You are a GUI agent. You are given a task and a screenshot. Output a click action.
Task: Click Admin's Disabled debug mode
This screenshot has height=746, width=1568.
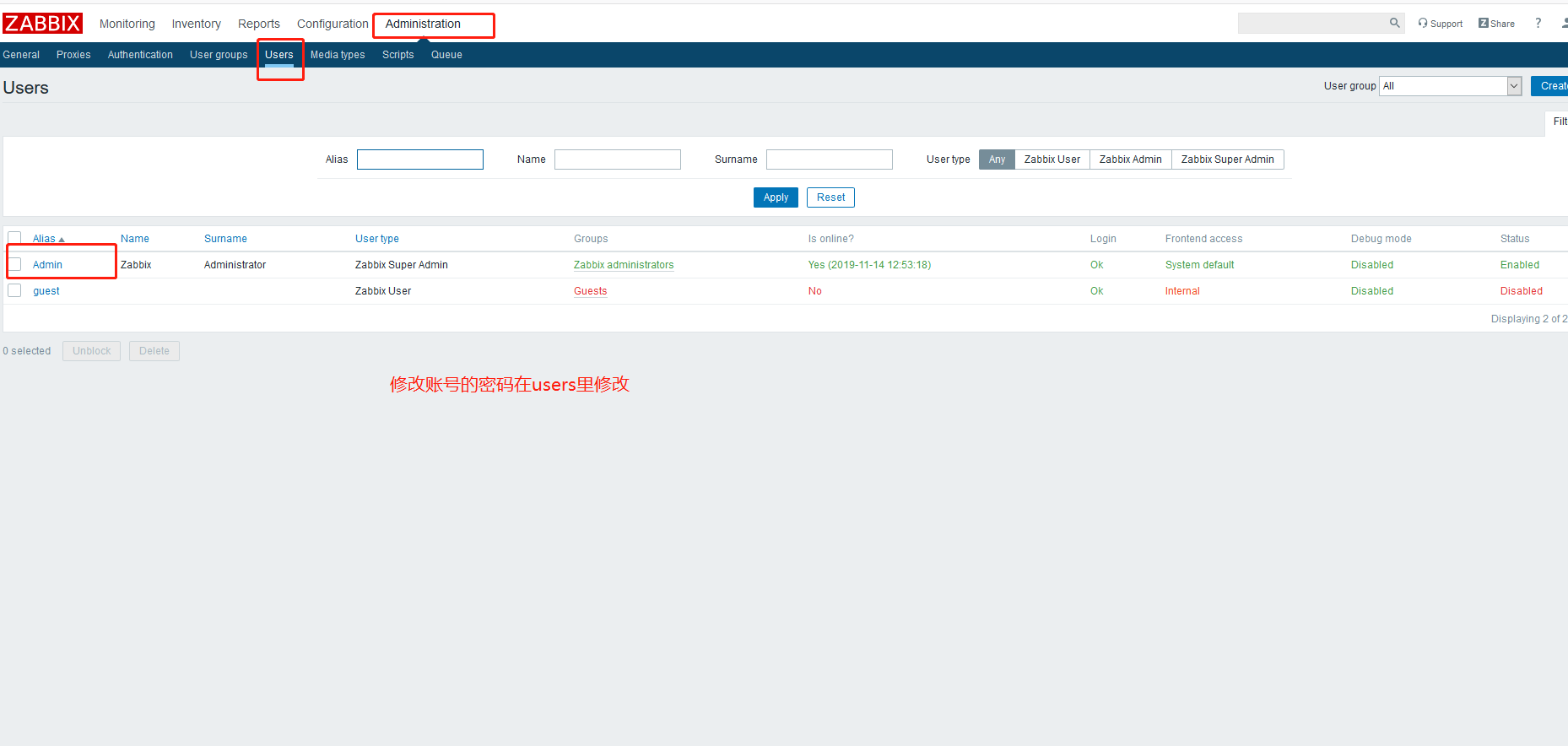[1372, 265]
